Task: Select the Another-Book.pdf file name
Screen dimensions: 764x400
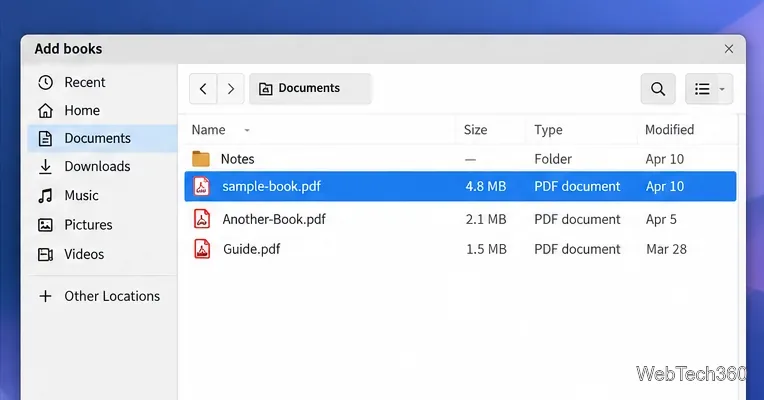Action: pos(274,219)
